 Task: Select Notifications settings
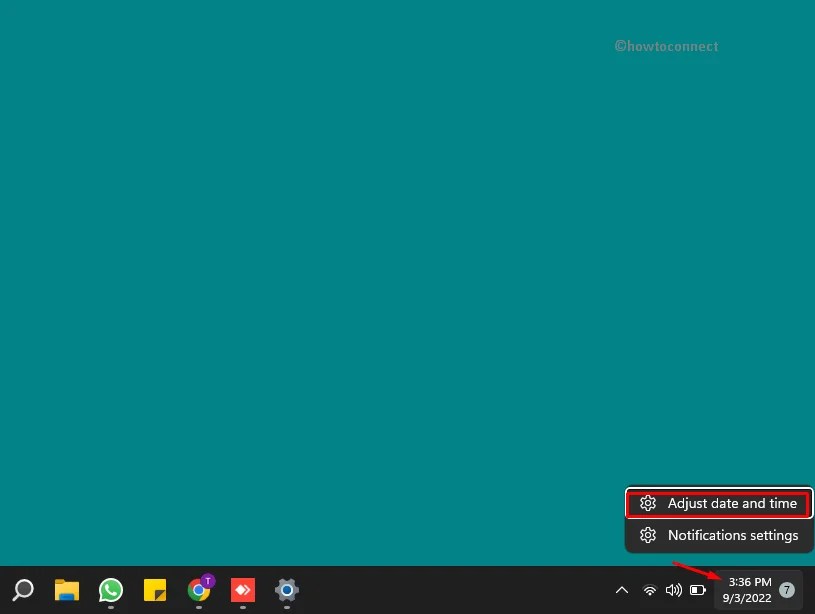(733, 535)
